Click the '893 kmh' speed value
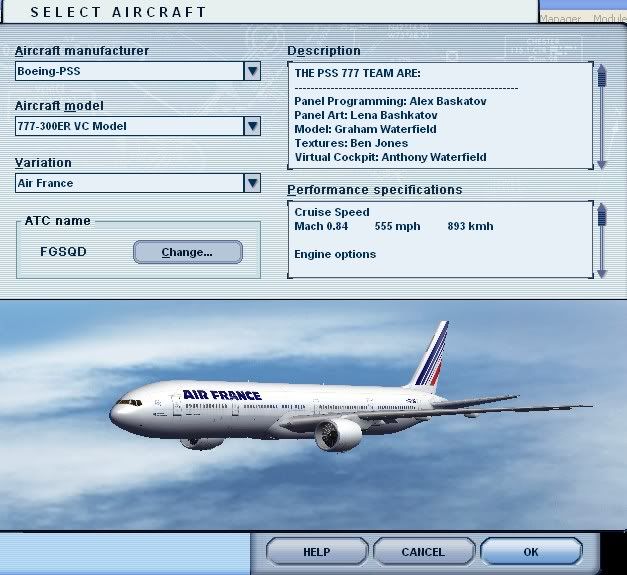 [x=470, y=226]
